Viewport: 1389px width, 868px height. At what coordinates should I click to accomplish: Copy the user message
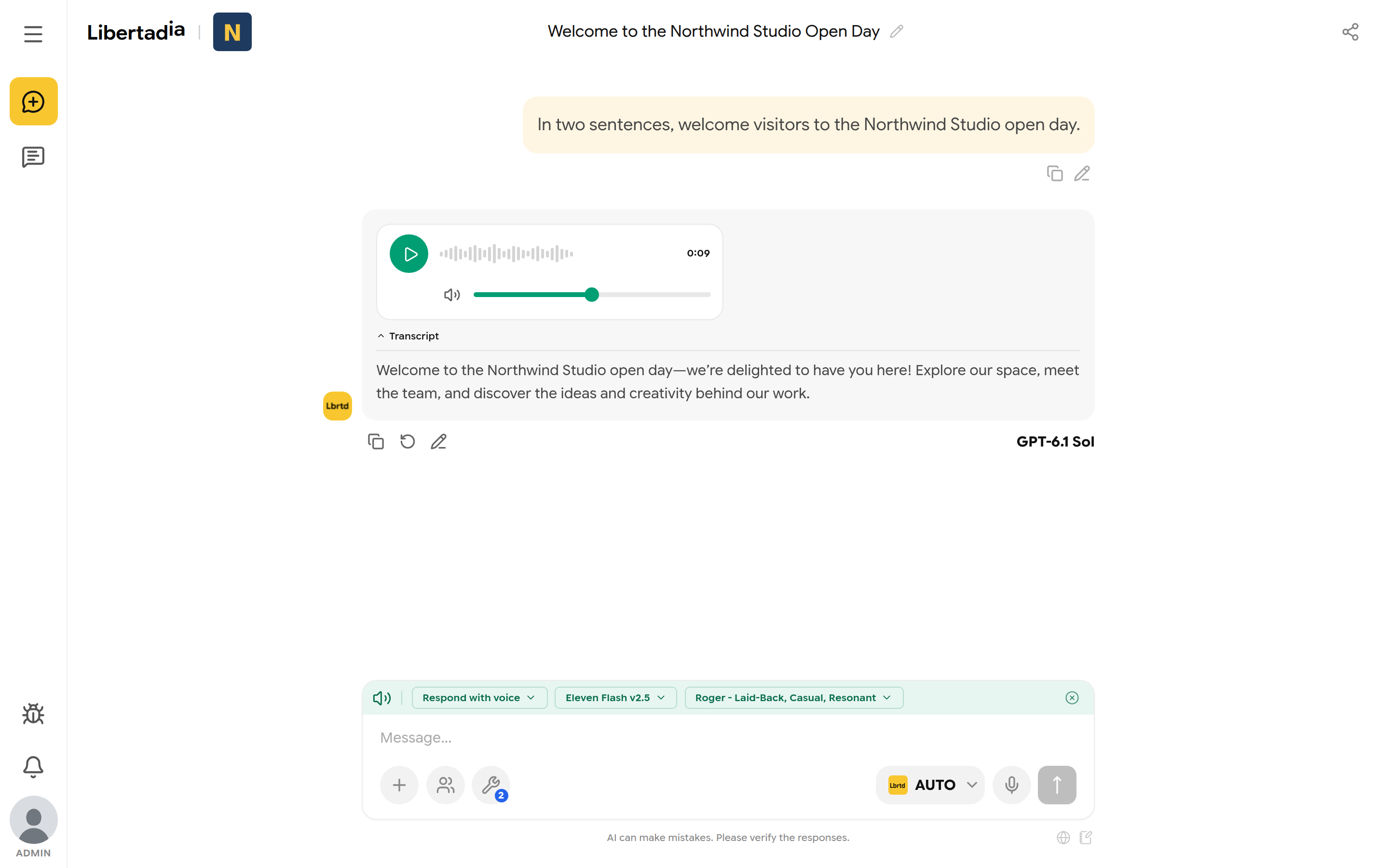(1054, 174)
